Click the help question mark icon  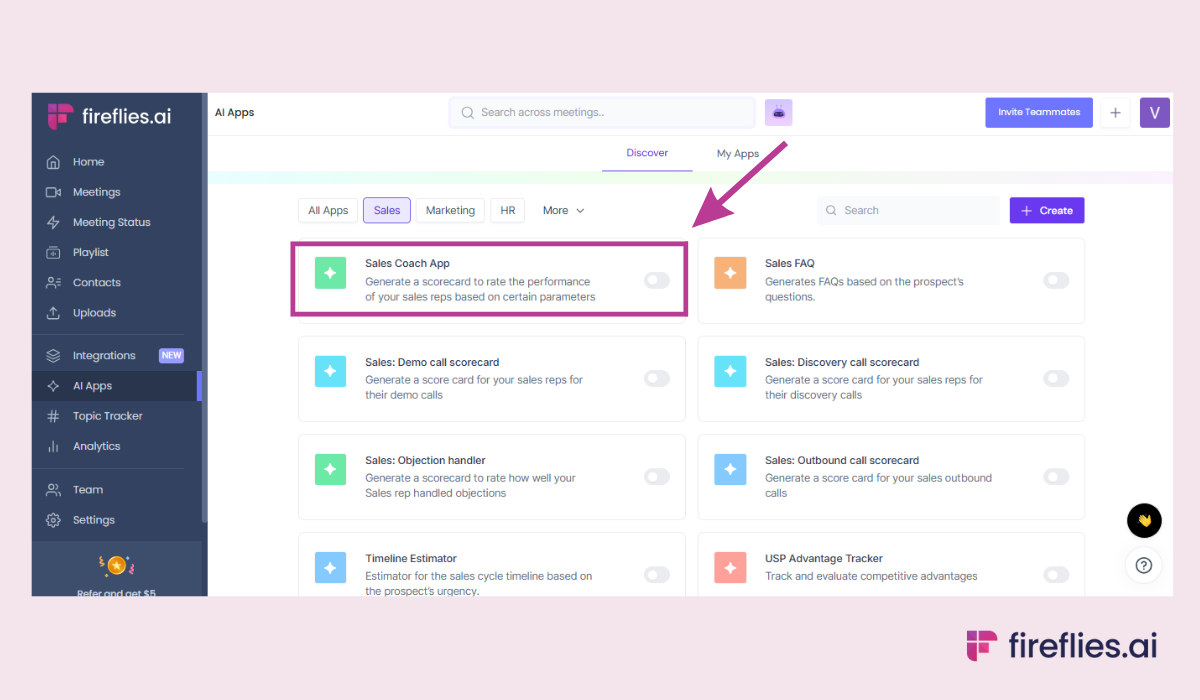point(1144,565)
